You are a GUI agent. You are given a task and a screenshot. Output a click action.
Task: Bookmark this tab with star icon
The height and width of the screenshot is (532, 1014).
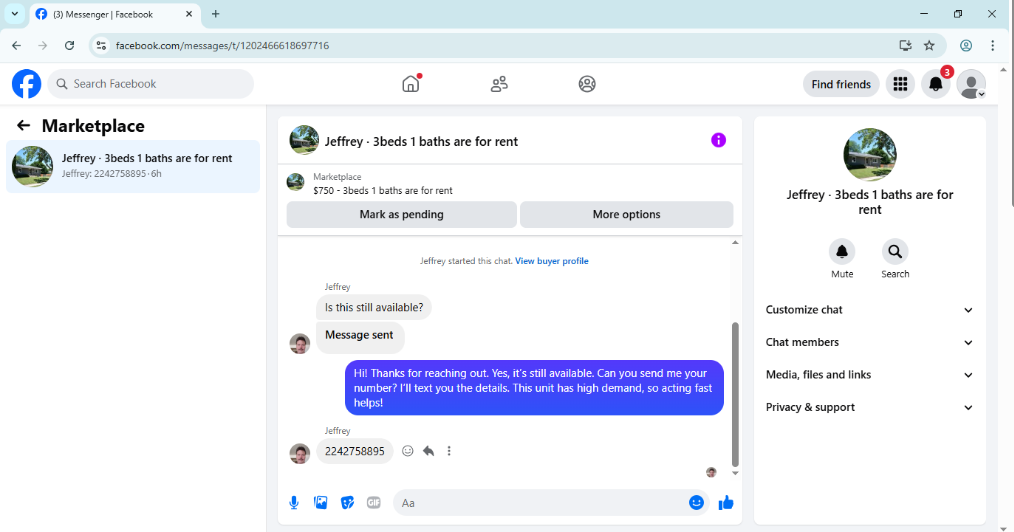(x=929, y=45)
